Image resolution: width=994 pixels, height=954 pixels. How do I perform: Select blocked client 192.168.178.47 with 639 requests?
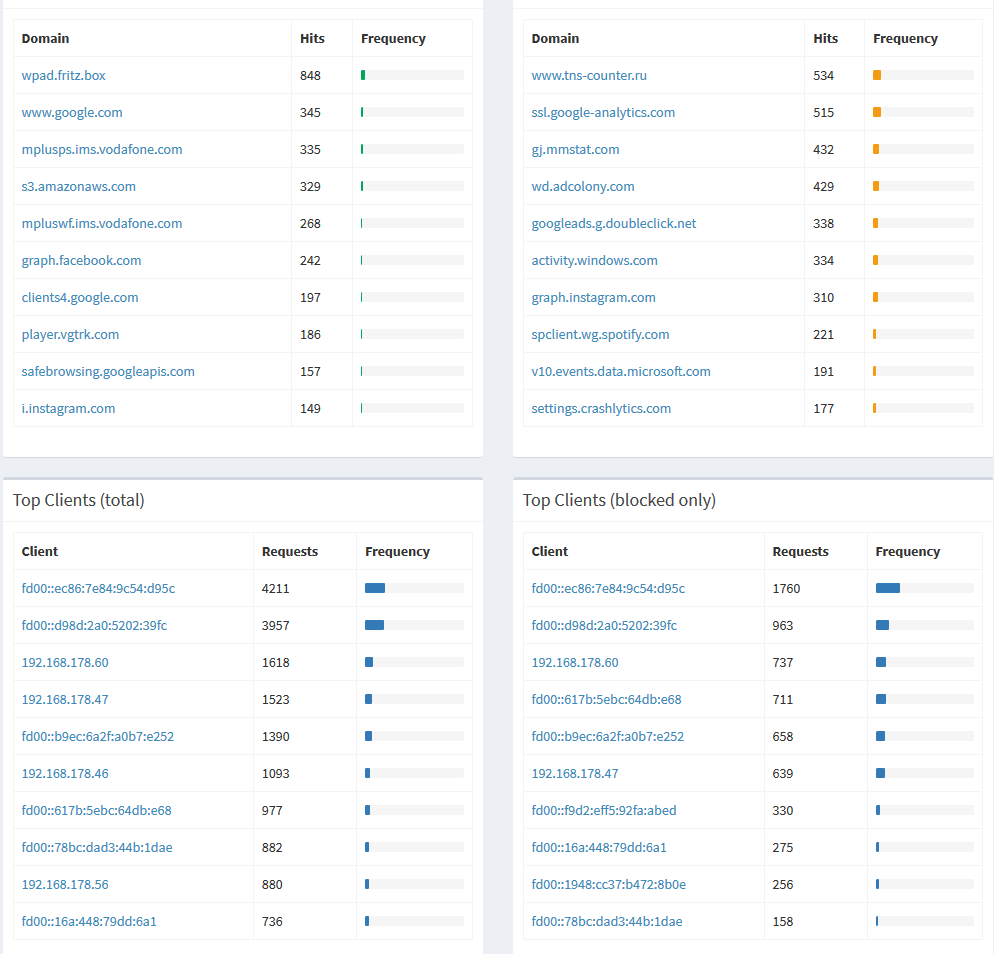[x=575, y=773]
